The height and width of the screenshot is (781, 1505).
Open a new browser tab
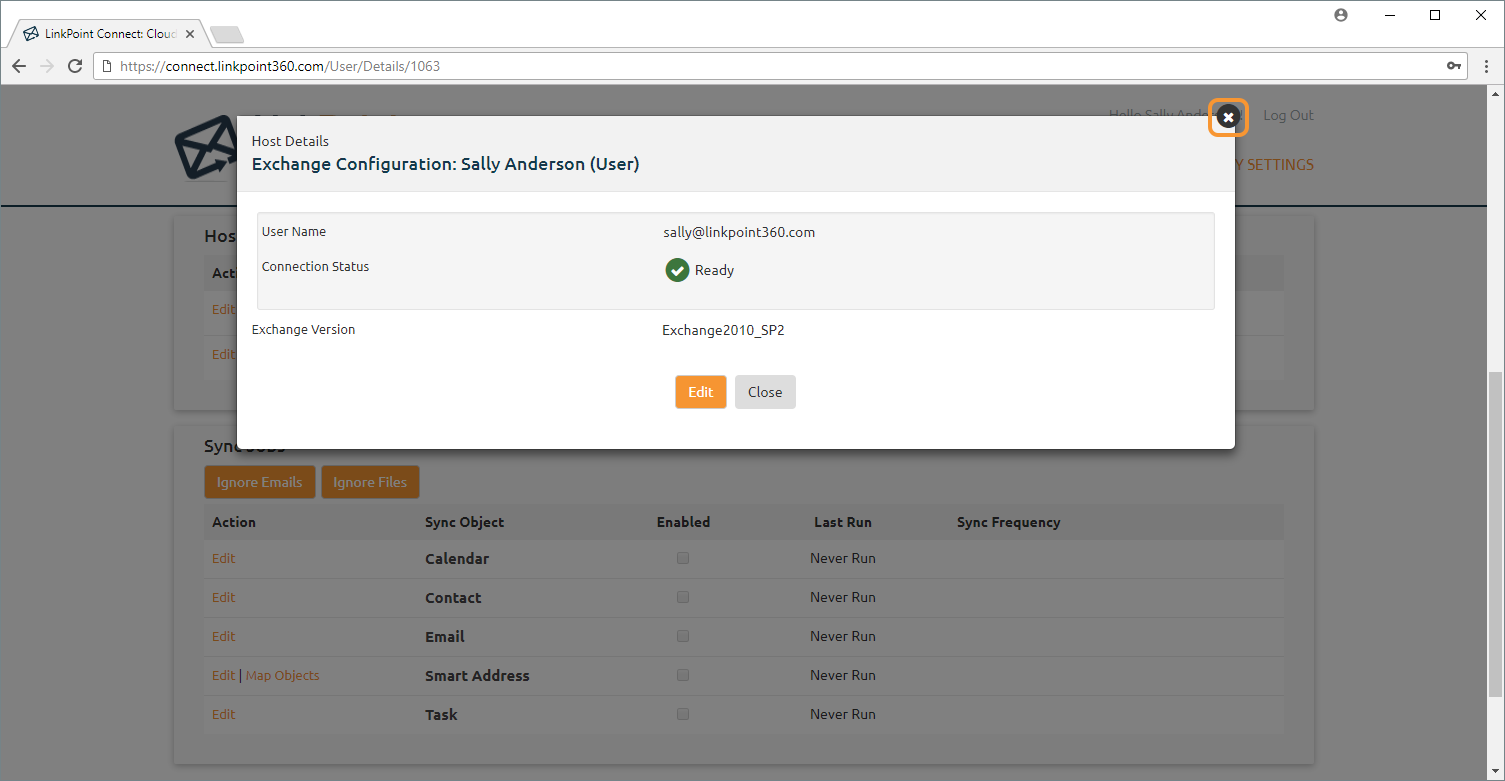pyautogui.click(x=227, y=35)
